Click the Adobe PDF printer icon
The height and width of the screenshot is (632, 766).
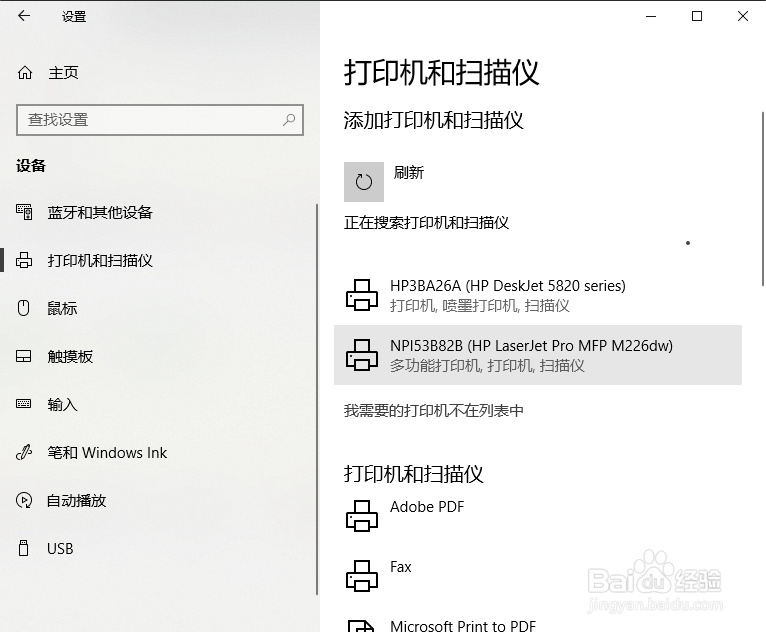click(362, 516)
